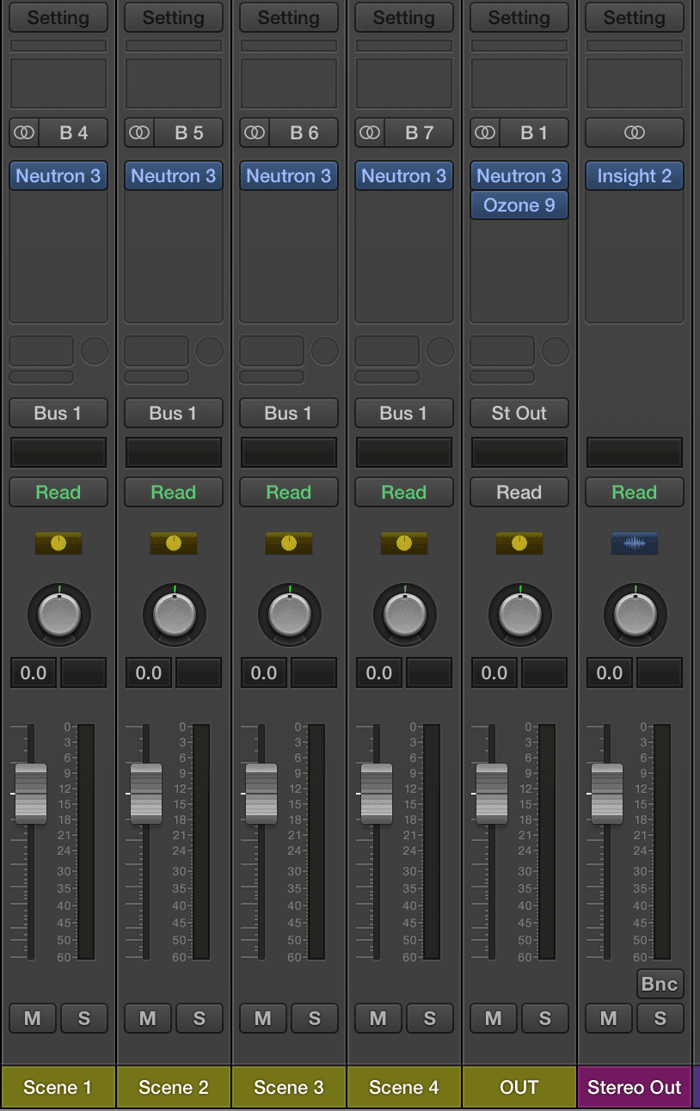The height and width of the screenshot is (1111, 700).
Task: Select the OUT channel name label
Action: (x=519, y=1088)
